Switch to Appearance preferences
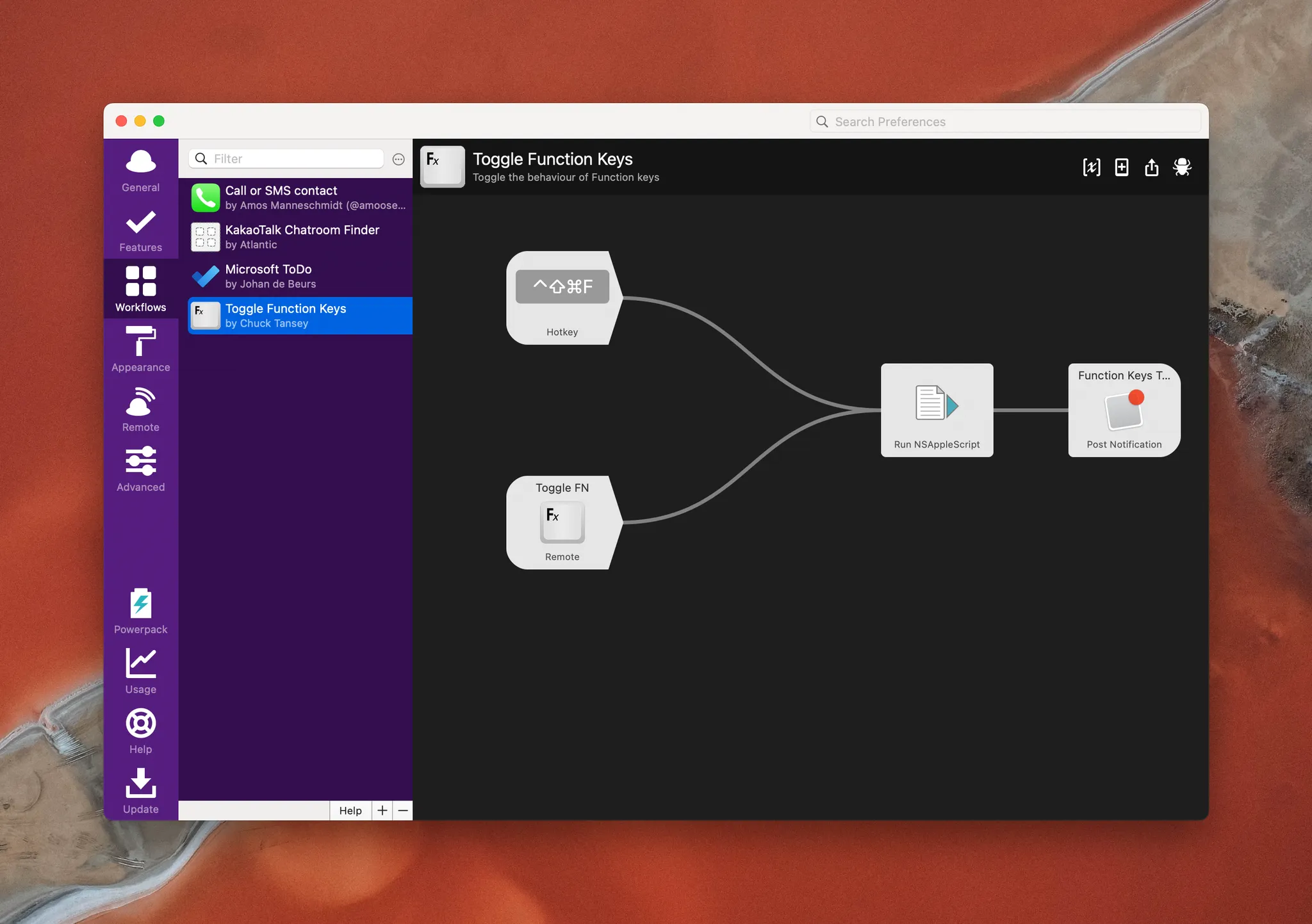 pyautogui.click(x=141, y=349)
